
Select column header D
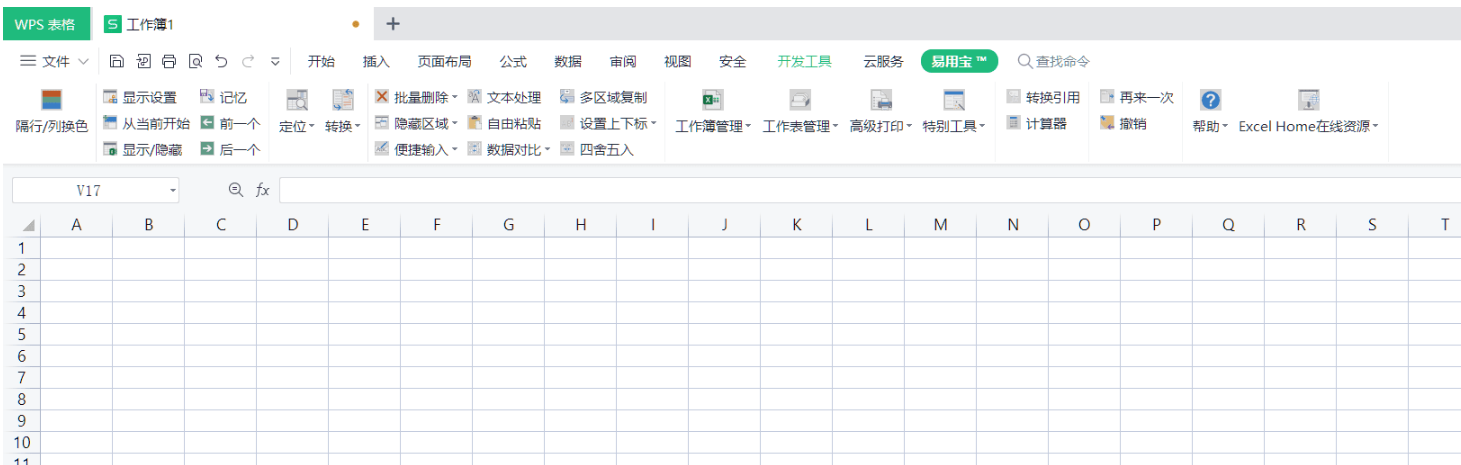click(x=293, y=225)
